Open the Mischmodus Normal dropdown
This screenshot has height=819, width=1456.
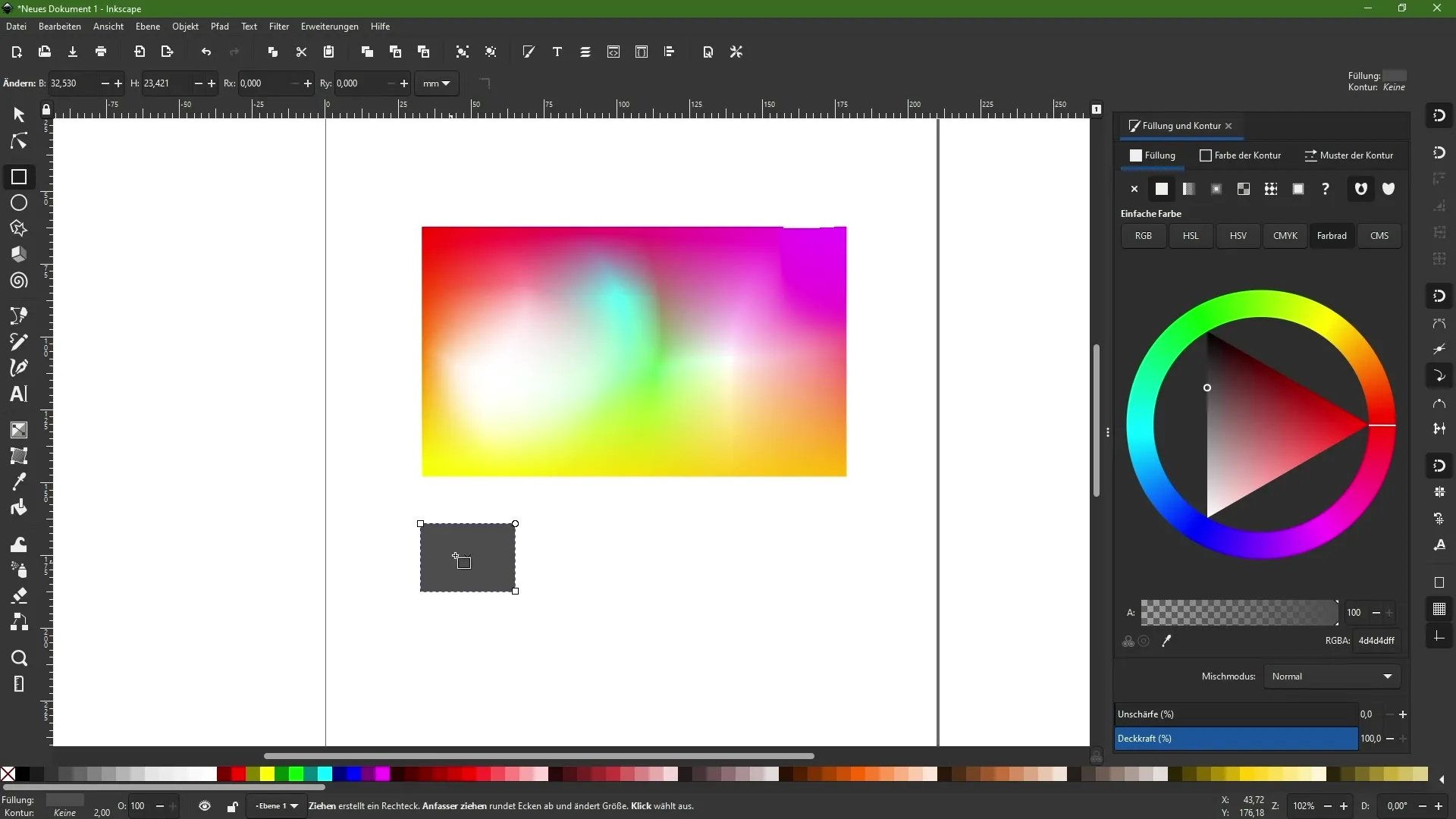point(1332,676)
